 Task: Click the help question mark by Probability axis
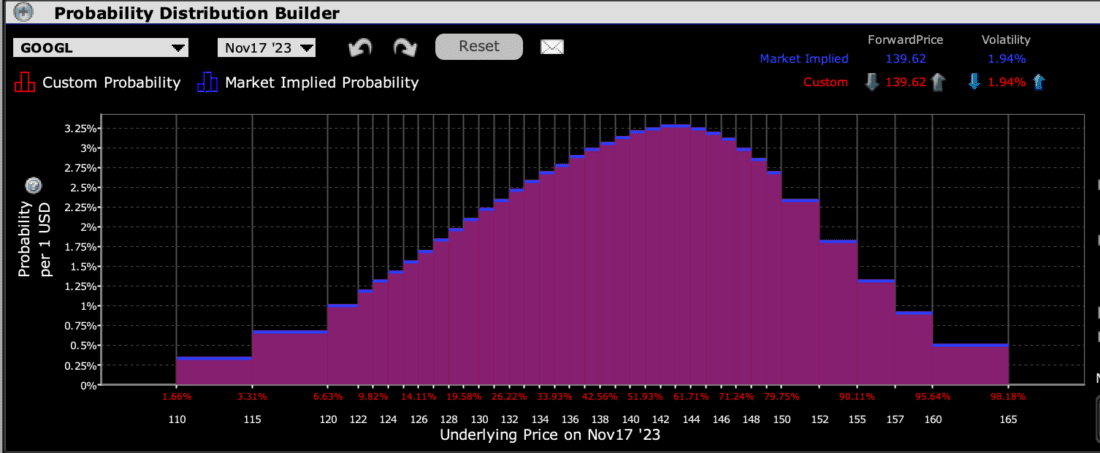click(33, 186)
